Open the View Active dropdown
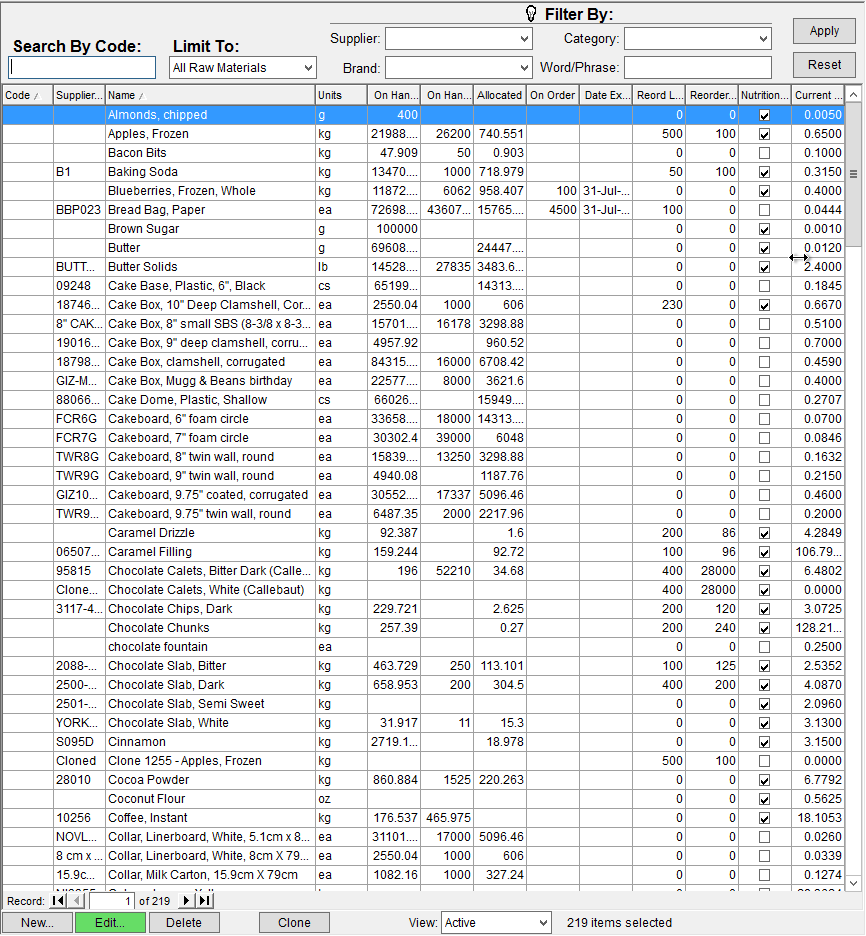Viewport: 866px width, 936px height. (543, 923)
